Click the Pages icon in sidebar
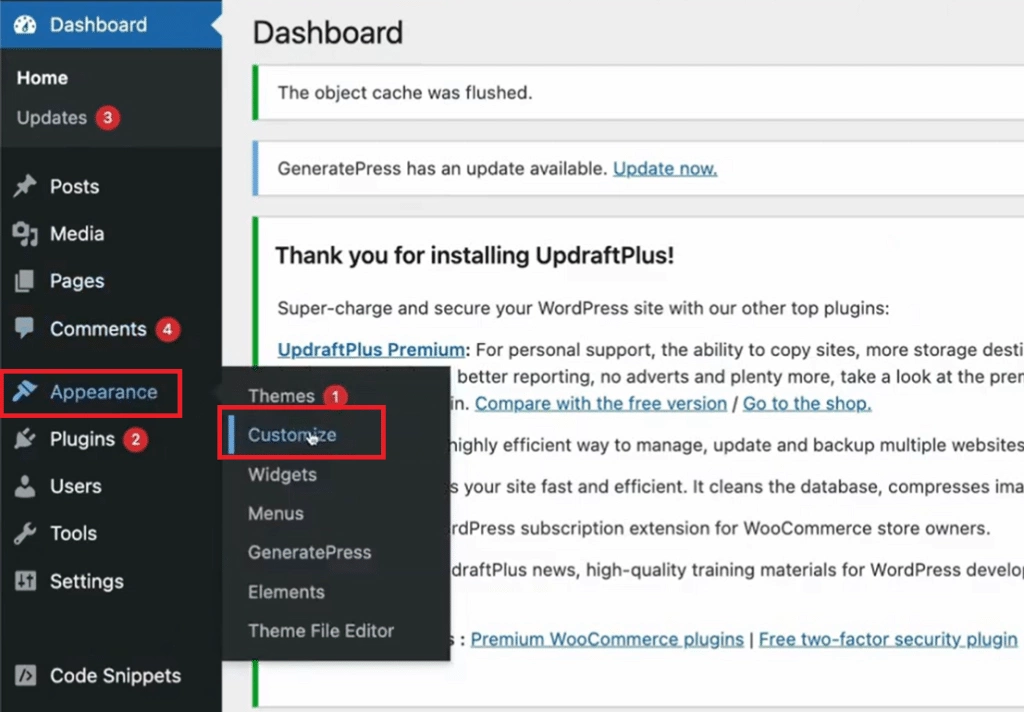Viewport: 1024px width, 712px height. click(x=25, y=281)
